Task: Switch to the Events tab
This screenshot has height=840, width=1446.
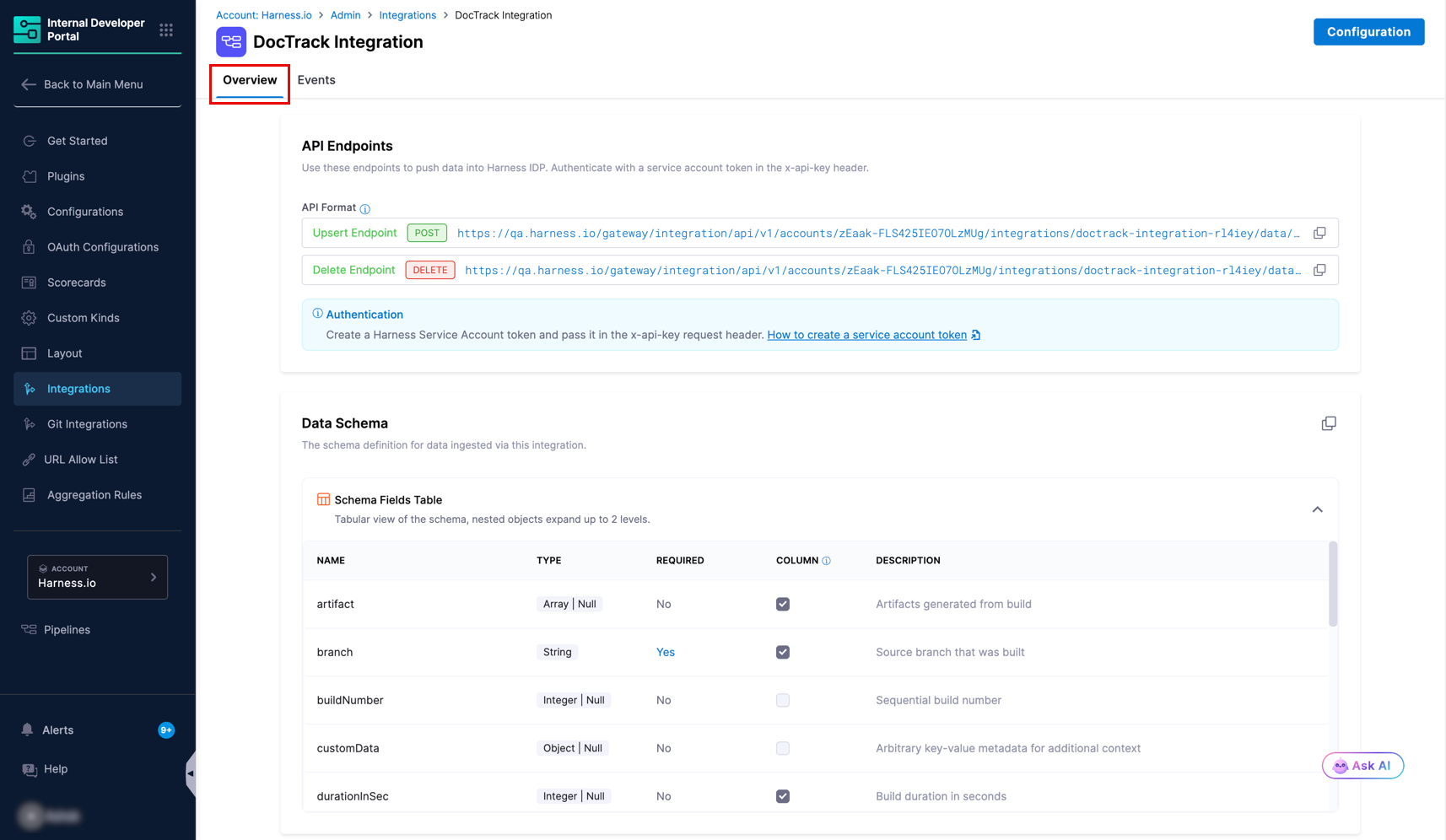Action: coord(316,80)
